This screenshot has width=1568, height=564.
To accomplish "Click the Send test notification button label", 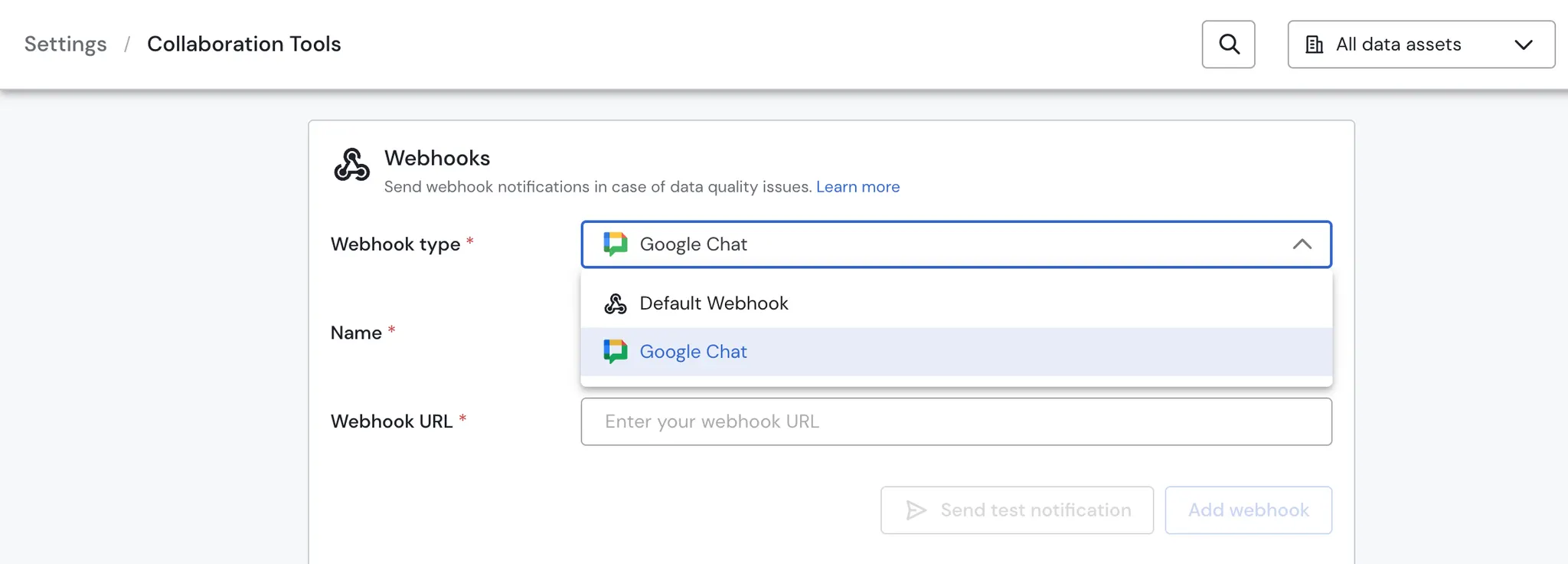I will [x=1035, y=510].
